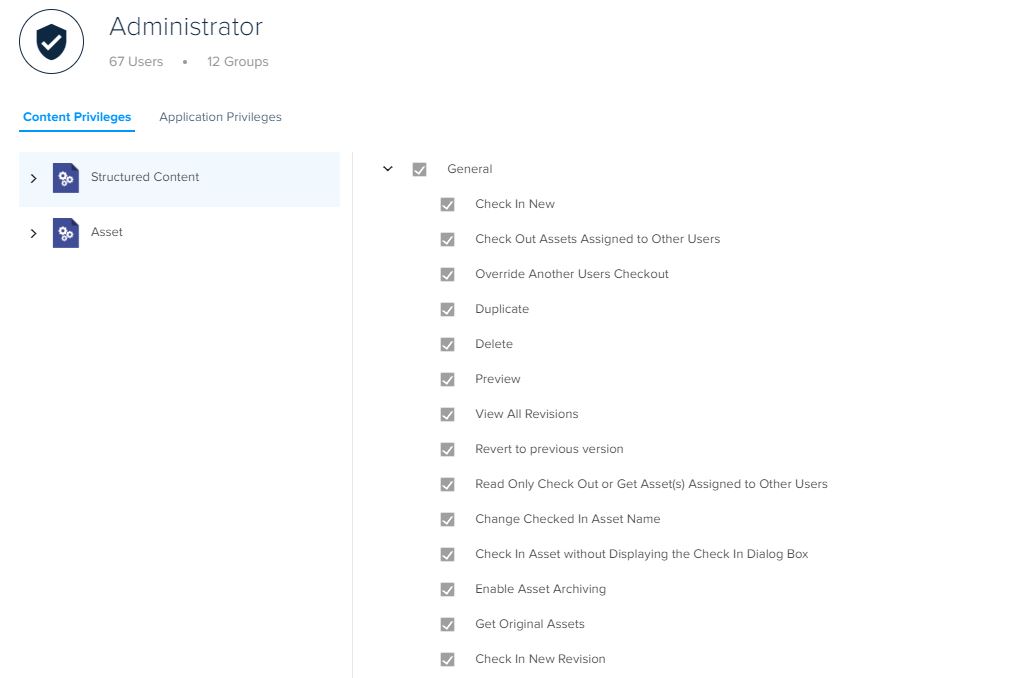This screenshot has height=678, width=1012.
Task: Click the View All Revisions label
Action: (527, 414)
